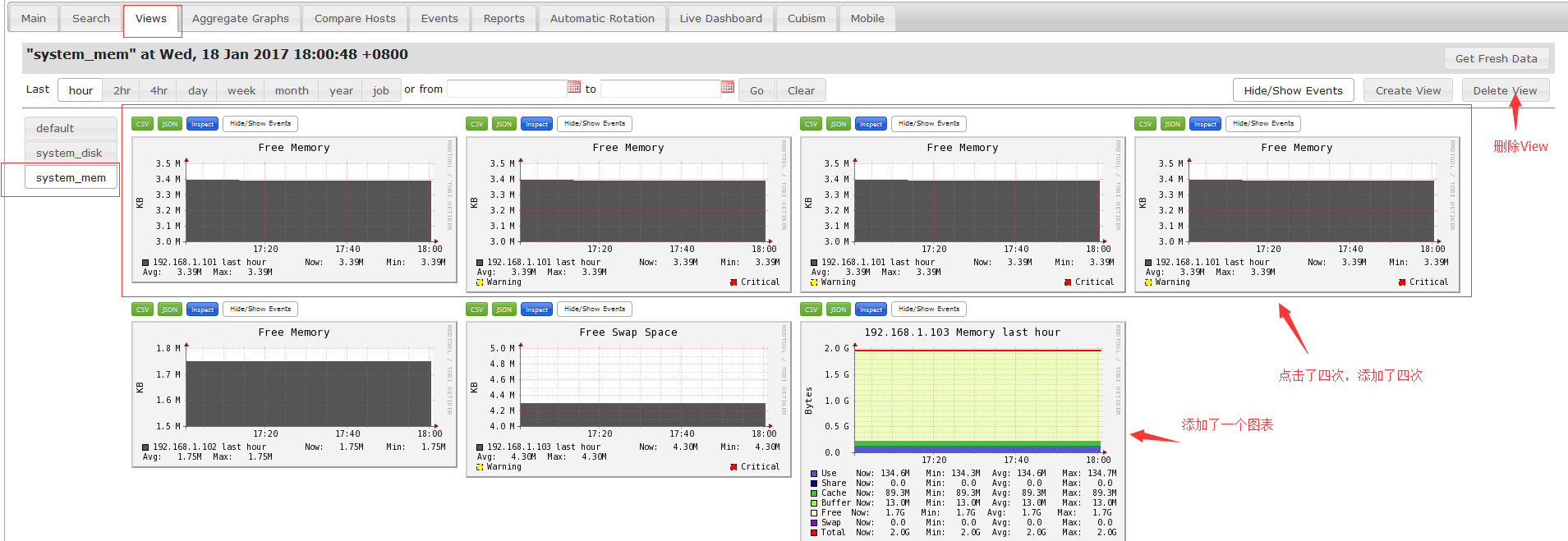This screenshot has height=541, width=1568.
Task: Click Inspect icon above 192.168.1.103 Memory graph
Action: point(871,309)
